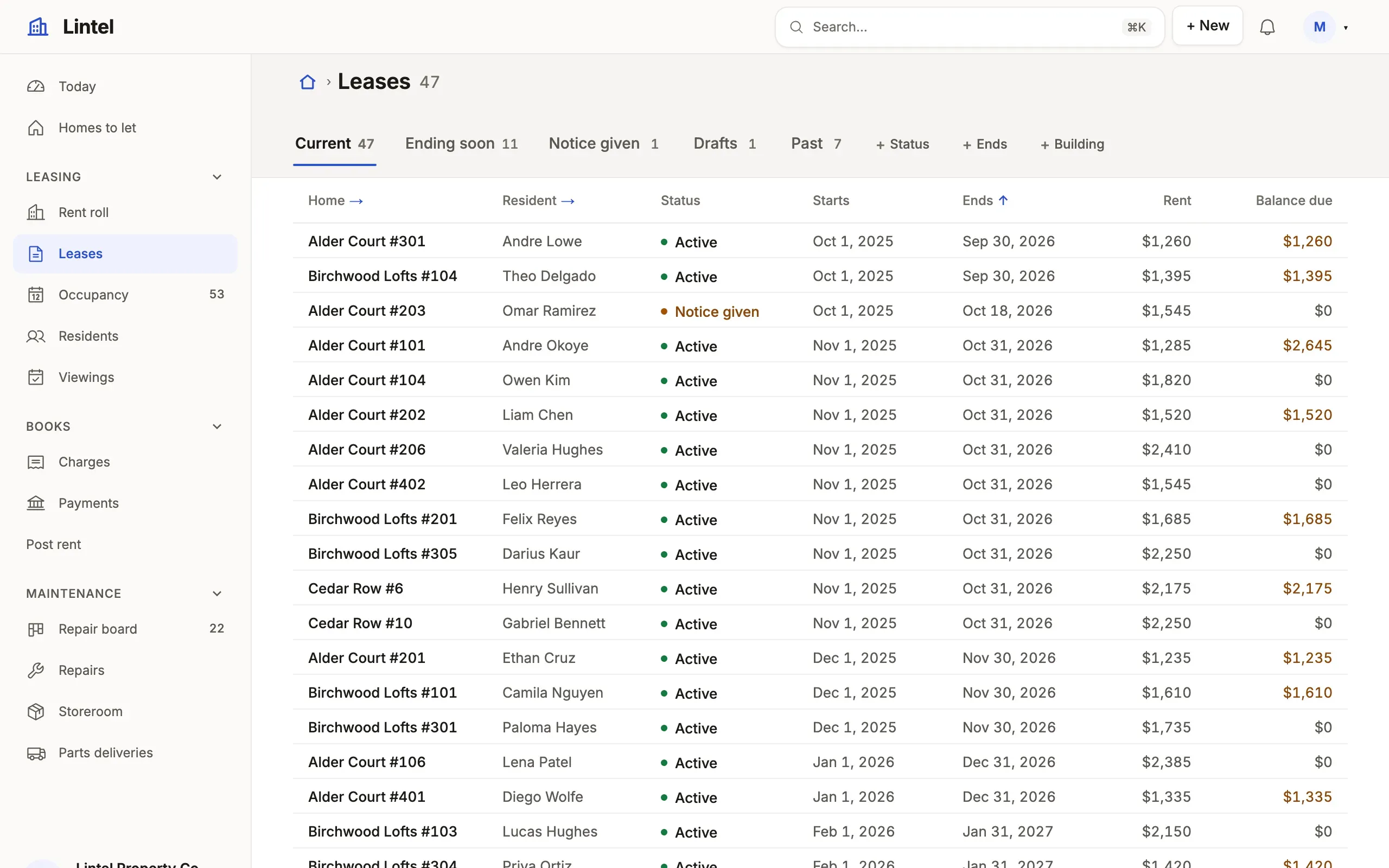Open Cedar Row #6 lease
The width and height of the screenshot is (1389, 868).
(355, 589)
